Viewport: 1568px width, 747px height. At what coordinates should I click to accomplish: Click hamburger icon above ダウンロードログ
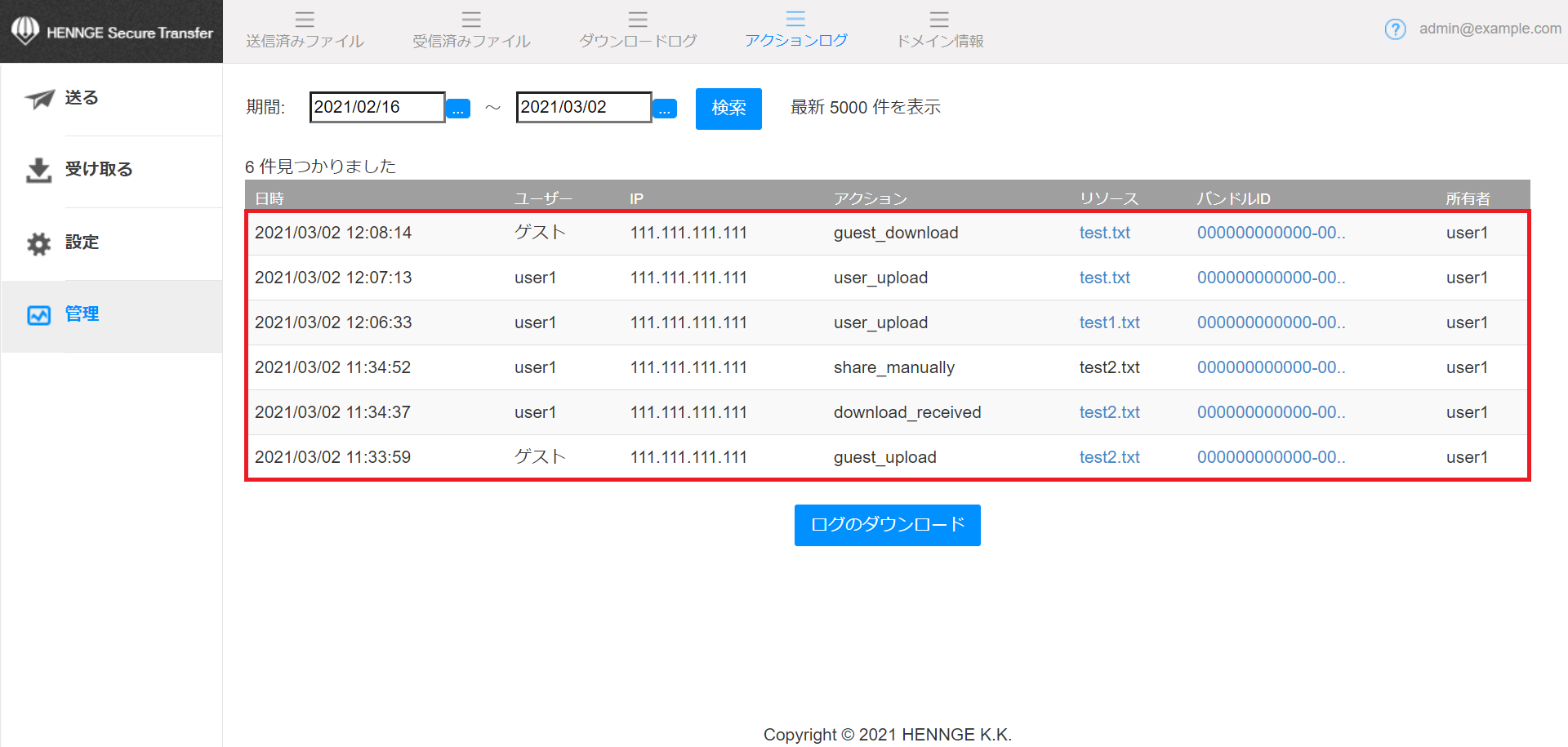click(638, 20)
